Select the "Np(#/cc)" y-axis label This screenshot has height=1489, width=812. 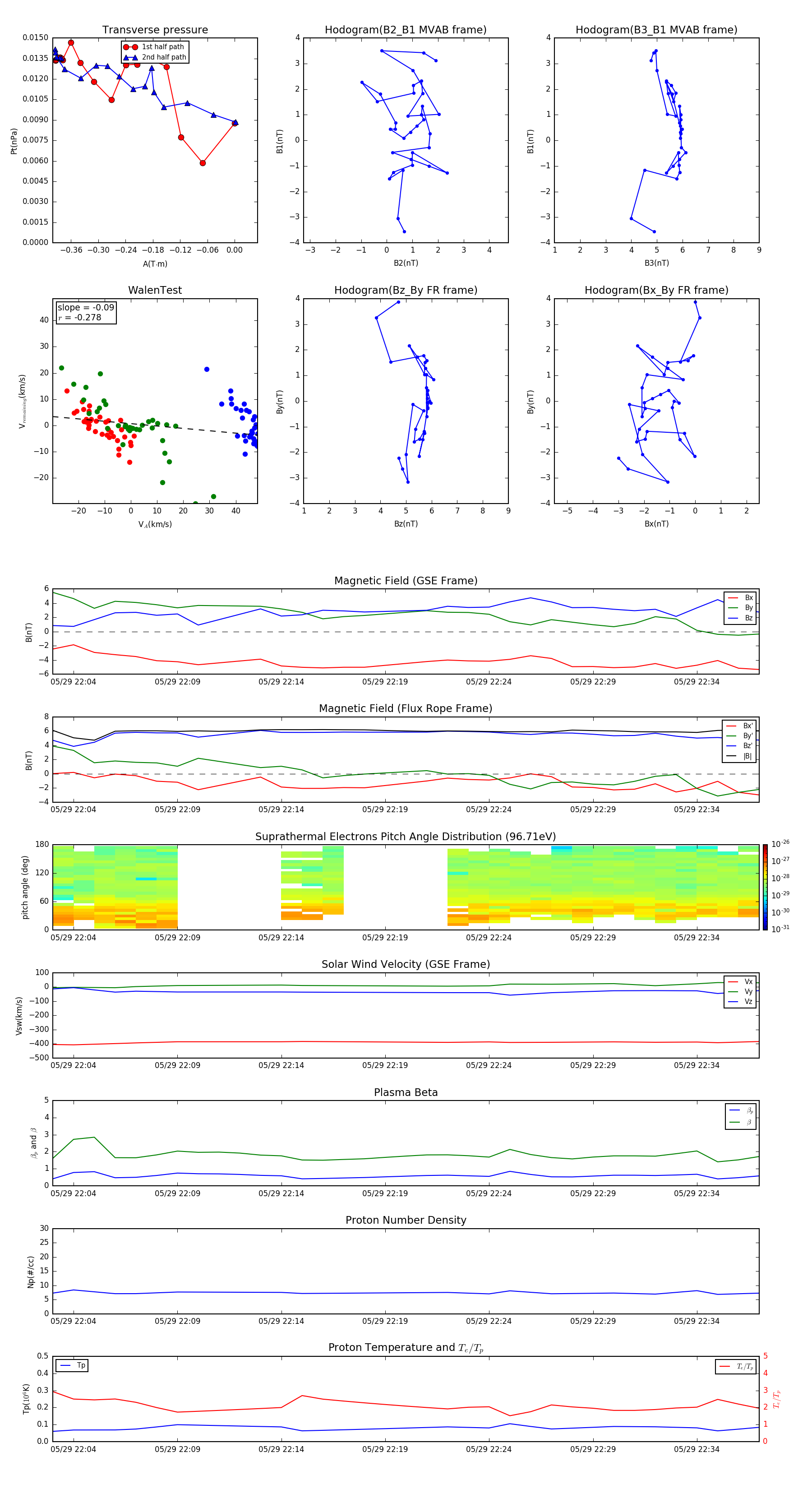(31, 1272)
